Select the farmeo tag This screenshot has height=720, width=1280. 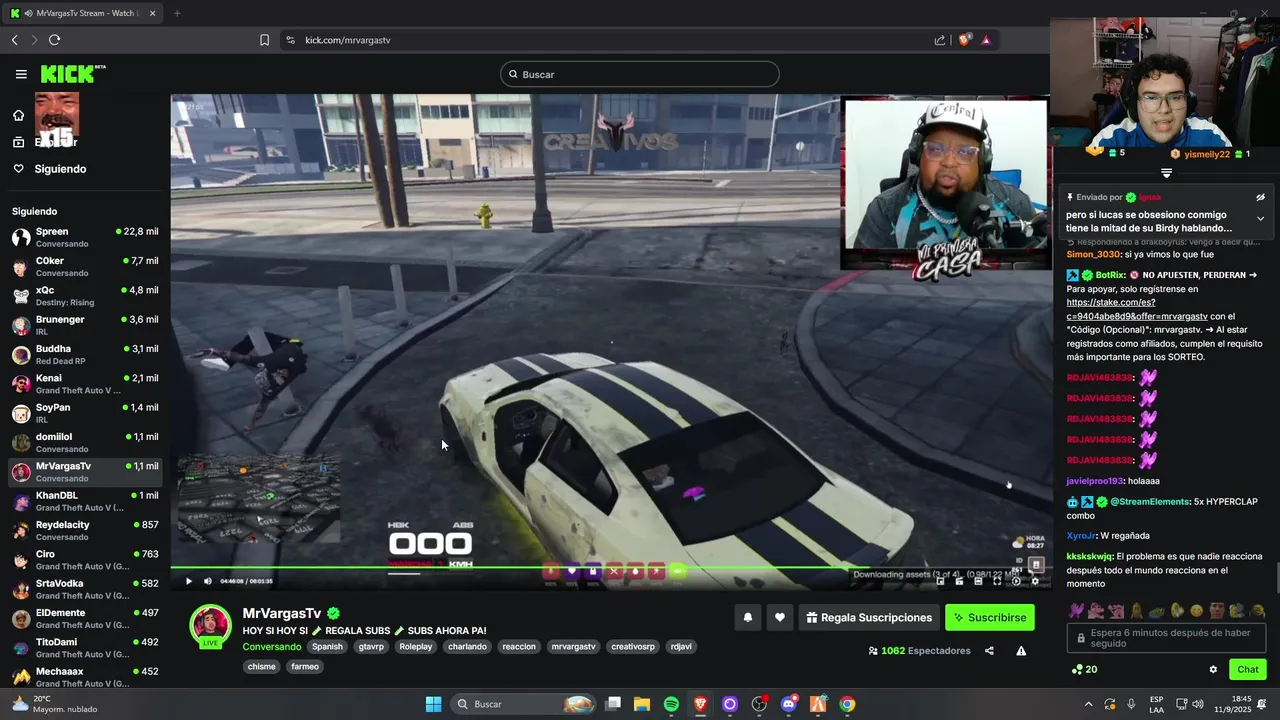tap(305, 667)
